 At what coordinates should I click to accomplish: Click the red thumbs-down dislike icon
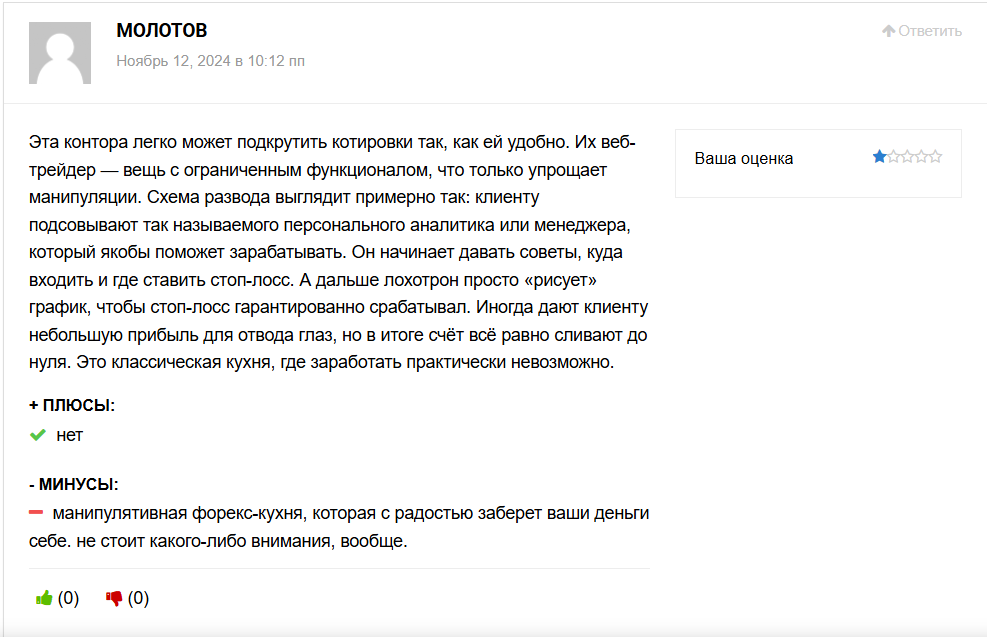click(x=114, y=598)
